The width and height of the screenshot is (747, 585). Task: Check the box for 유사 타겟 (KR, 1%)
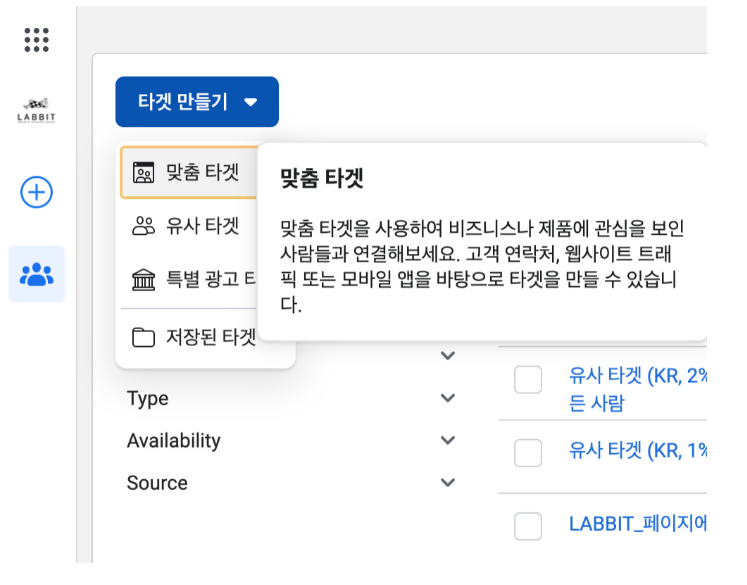(528, 452)
